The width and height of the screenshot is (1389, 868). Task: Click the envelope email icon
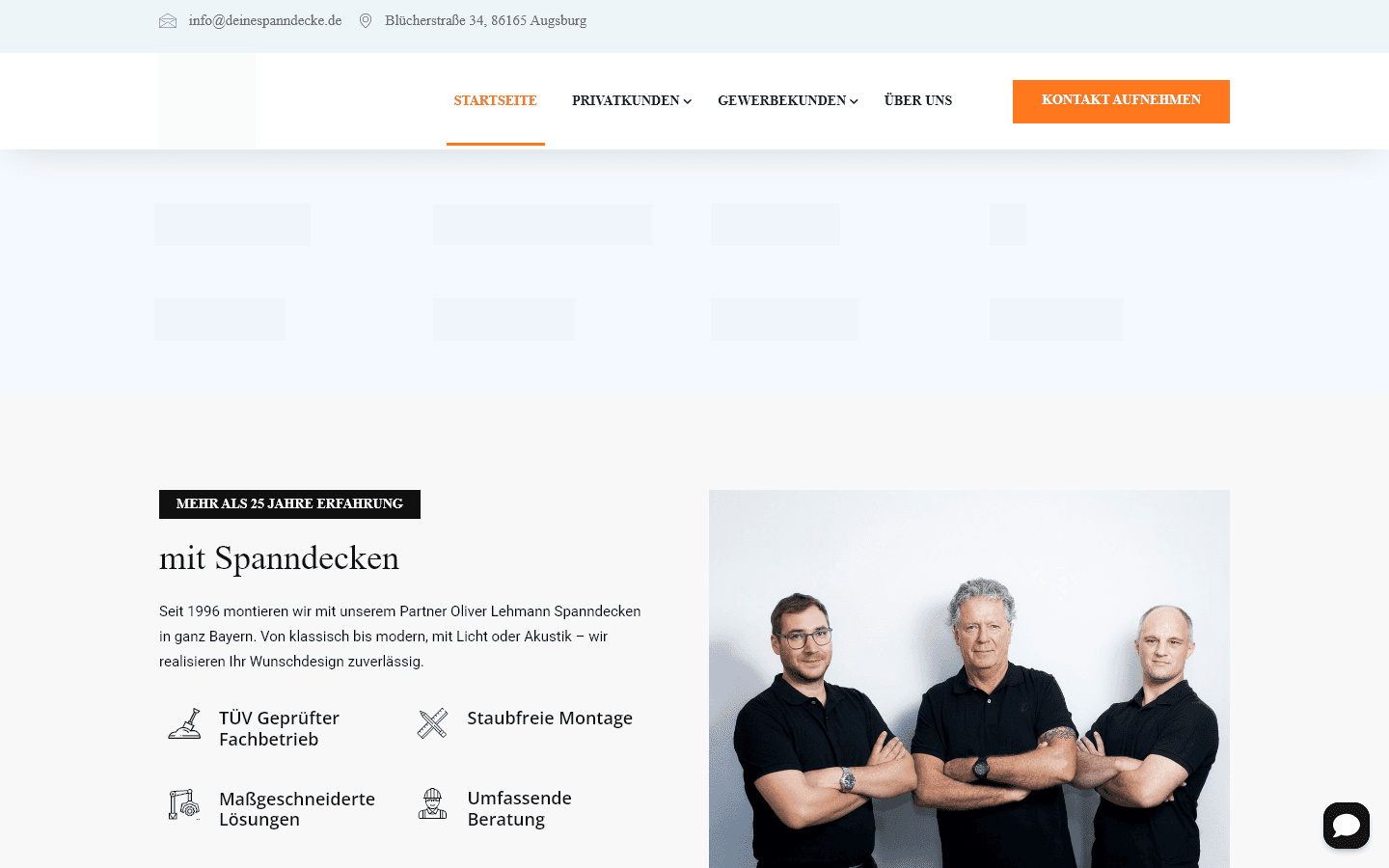168,21
